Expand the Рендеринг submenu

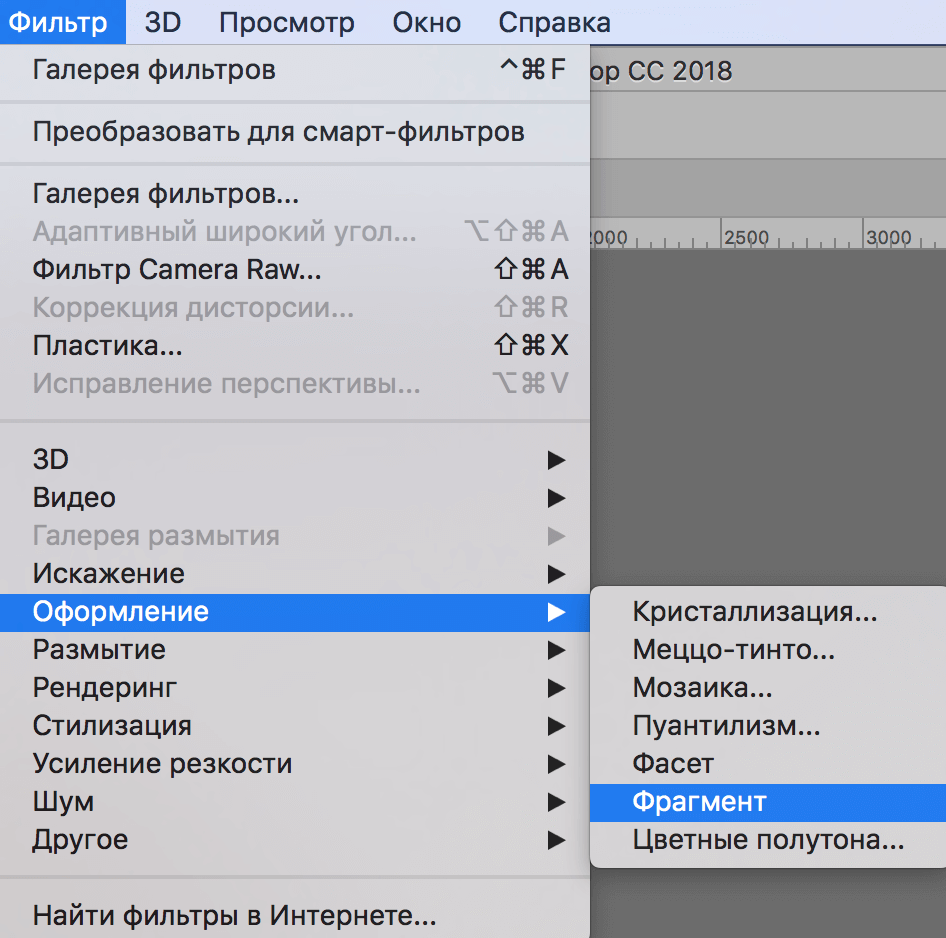[x=110, y=688]
